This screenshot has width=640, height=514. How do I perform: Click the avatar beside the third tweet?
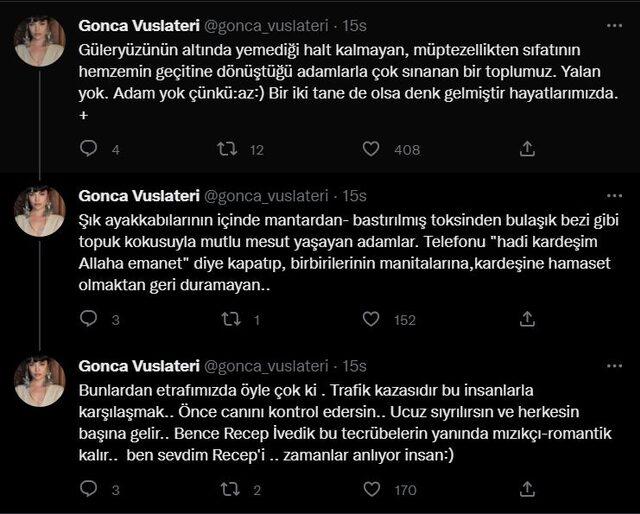click(41, 381)
